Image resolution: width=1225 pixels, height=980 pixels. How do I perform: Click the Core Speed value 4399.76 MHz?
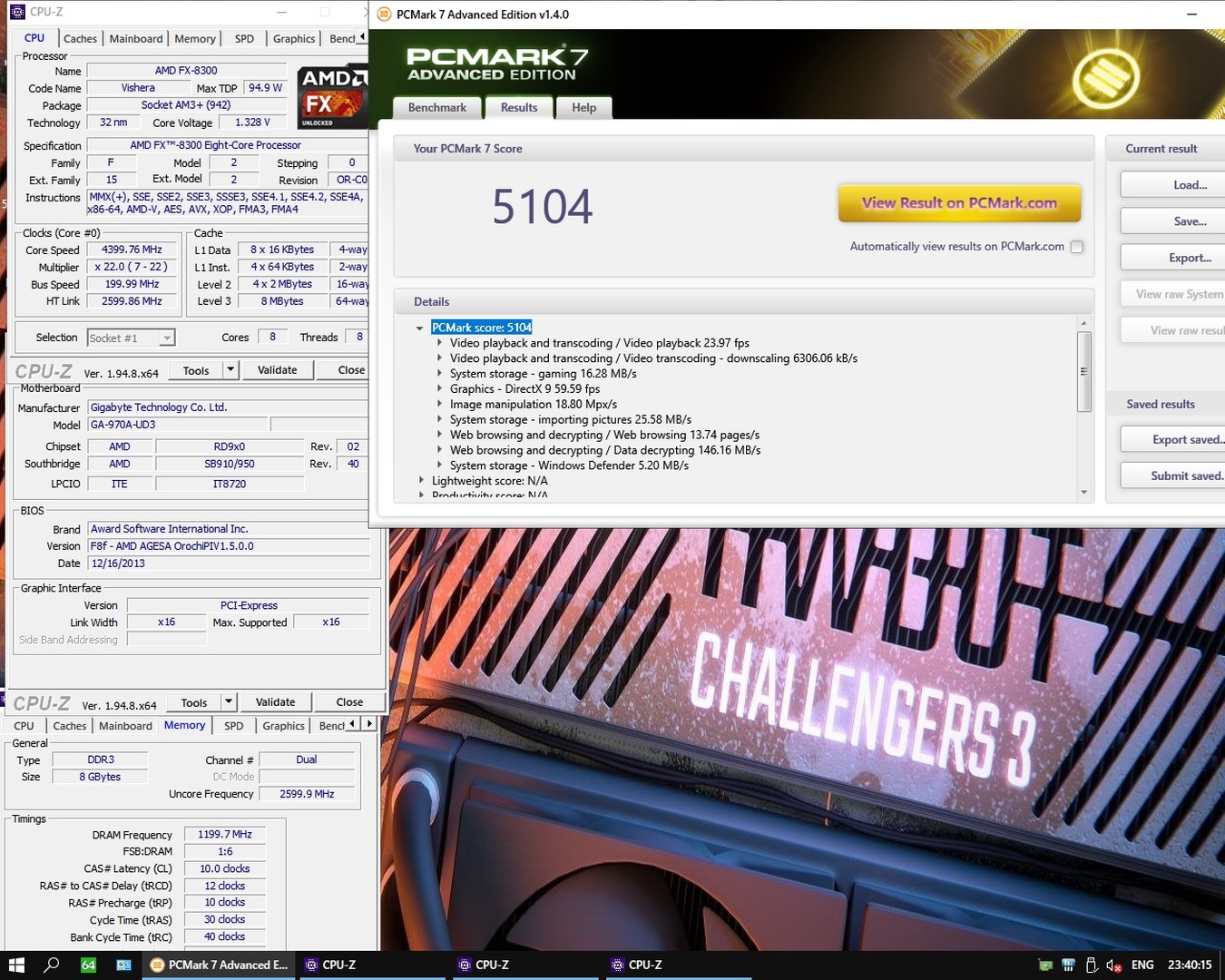[132, 250]
